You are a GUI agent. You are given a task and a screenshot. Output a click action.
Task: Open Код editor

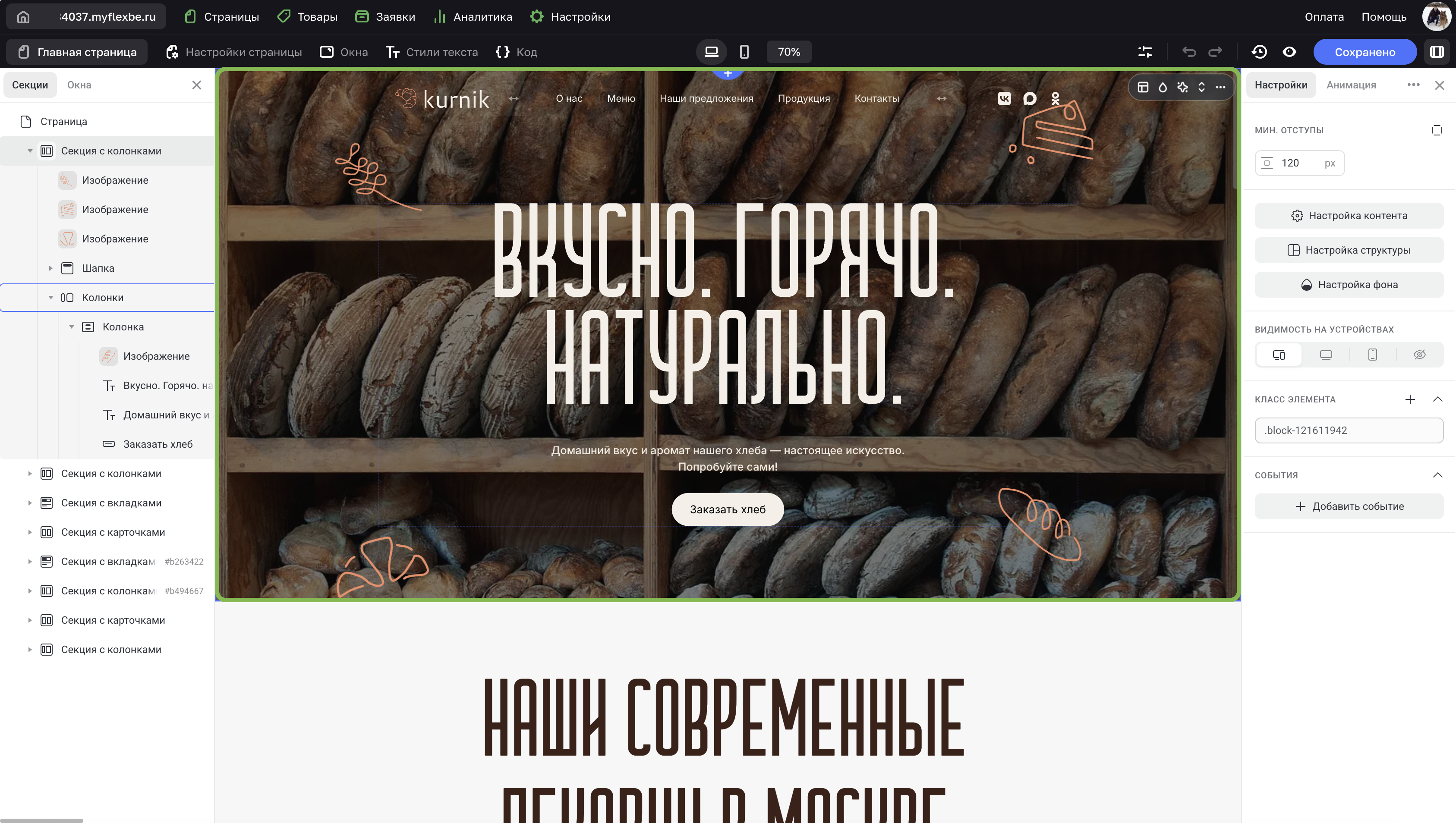tap(516, 52)
